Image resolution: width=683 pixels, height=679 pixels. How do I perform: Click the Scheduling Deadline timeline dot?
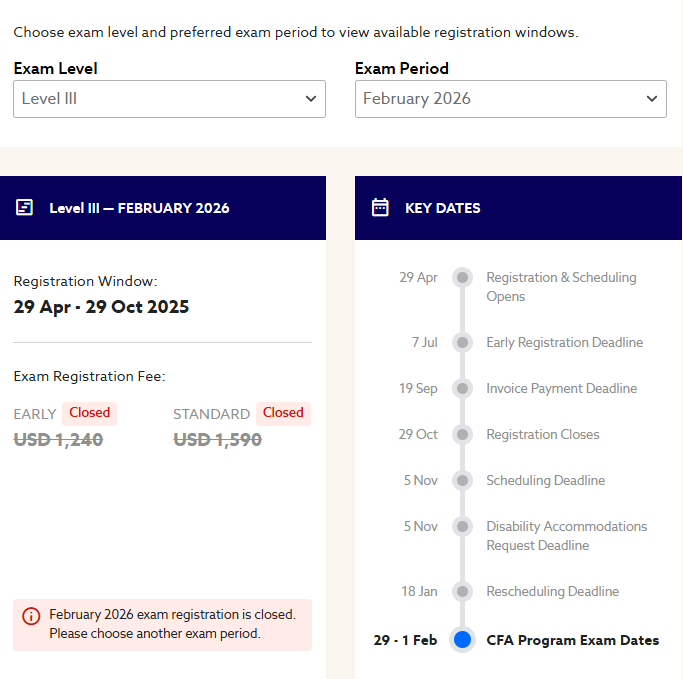(x=462, y=481)
